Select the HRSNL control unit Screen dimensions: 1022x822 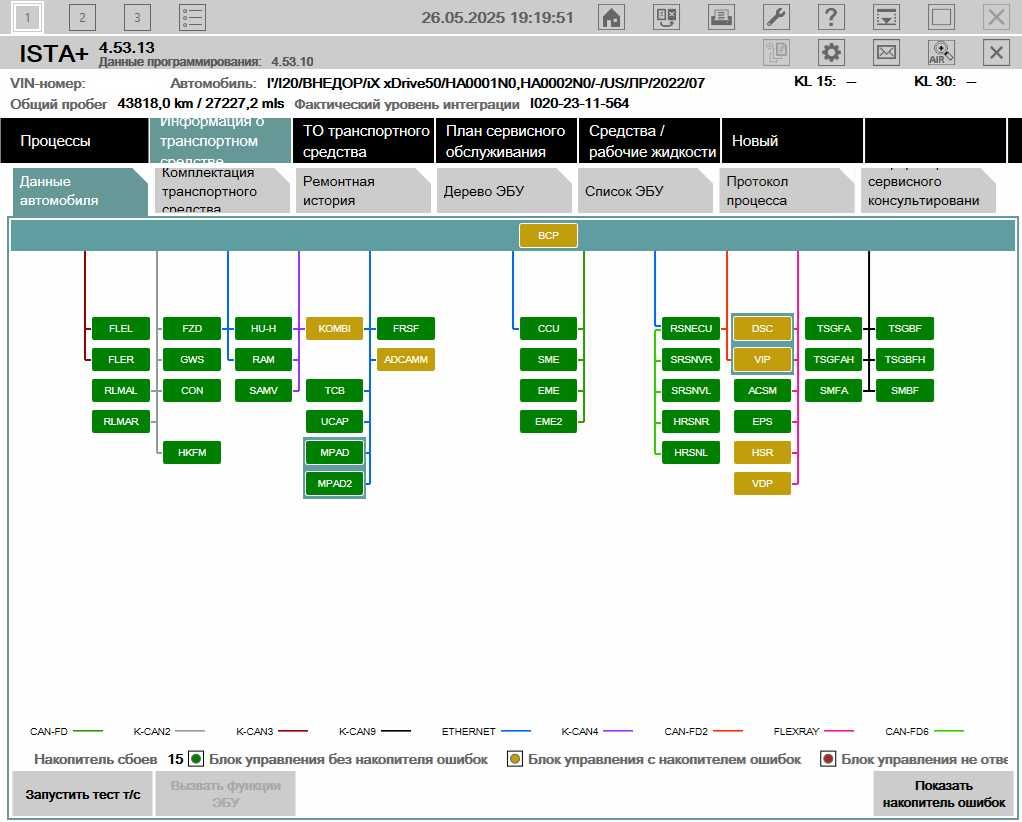coord(691,452)
